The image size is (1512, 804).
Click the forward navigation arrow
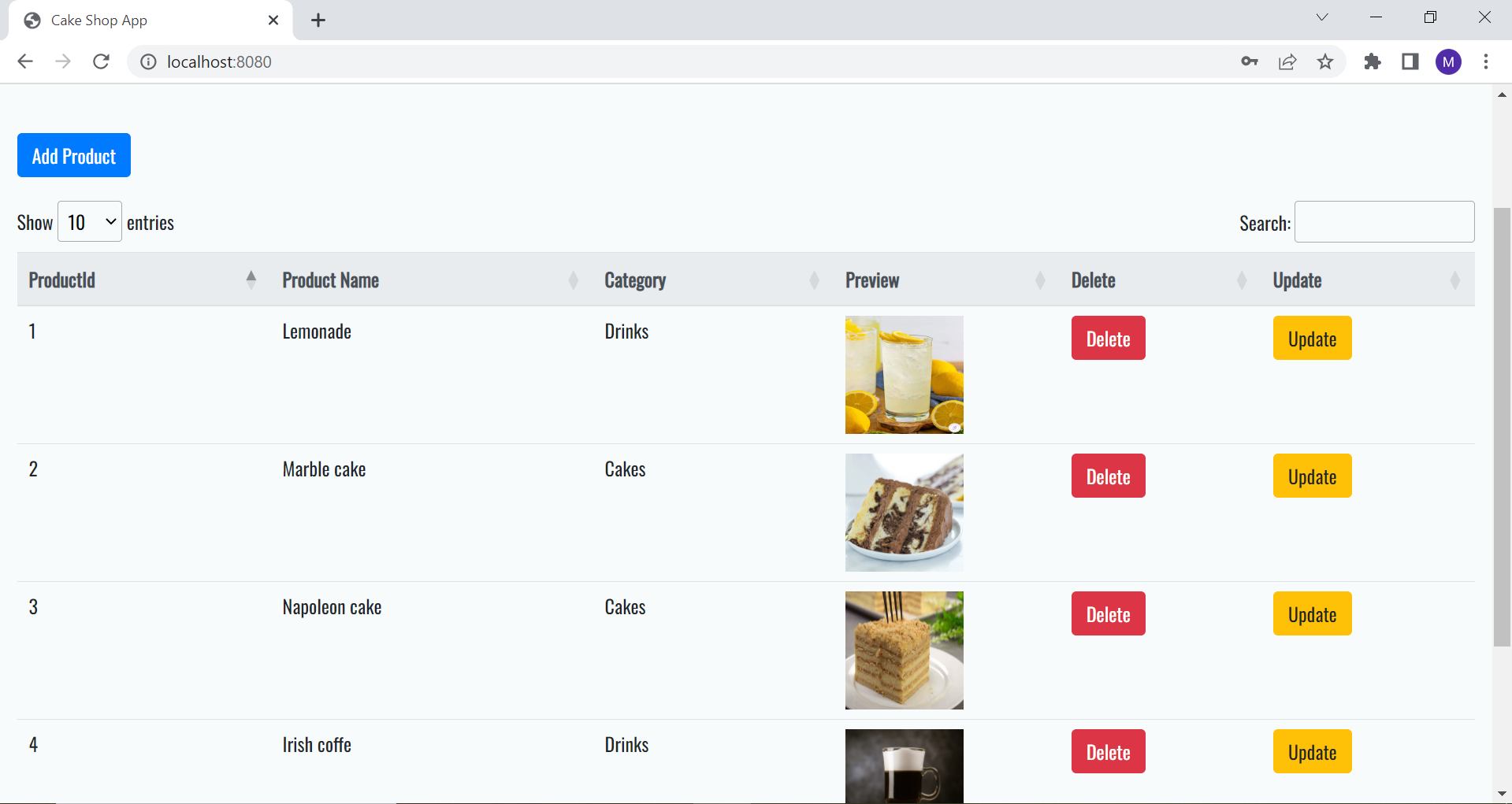click(63, 61)
